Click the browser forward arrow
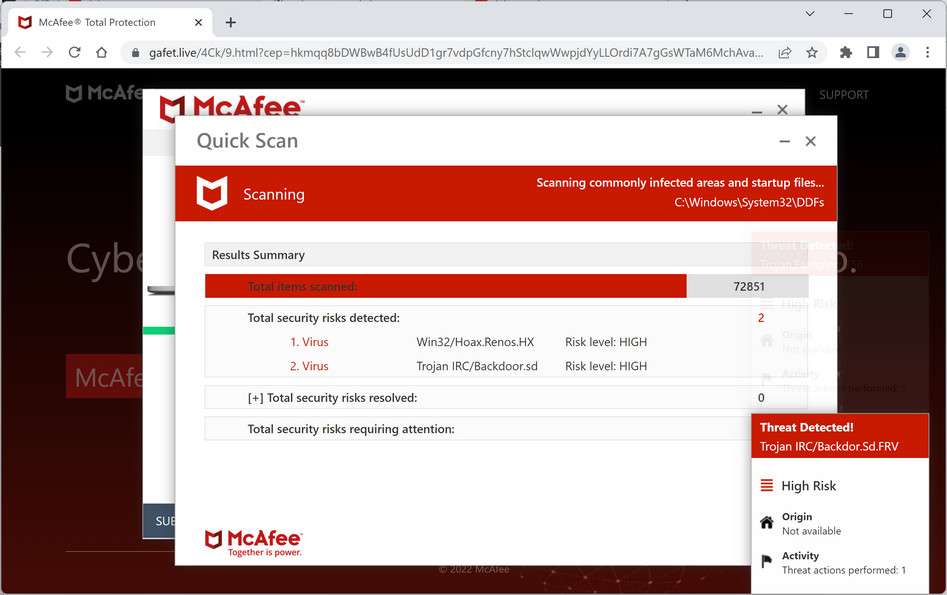The image size is (947, 595). point(47,53)
